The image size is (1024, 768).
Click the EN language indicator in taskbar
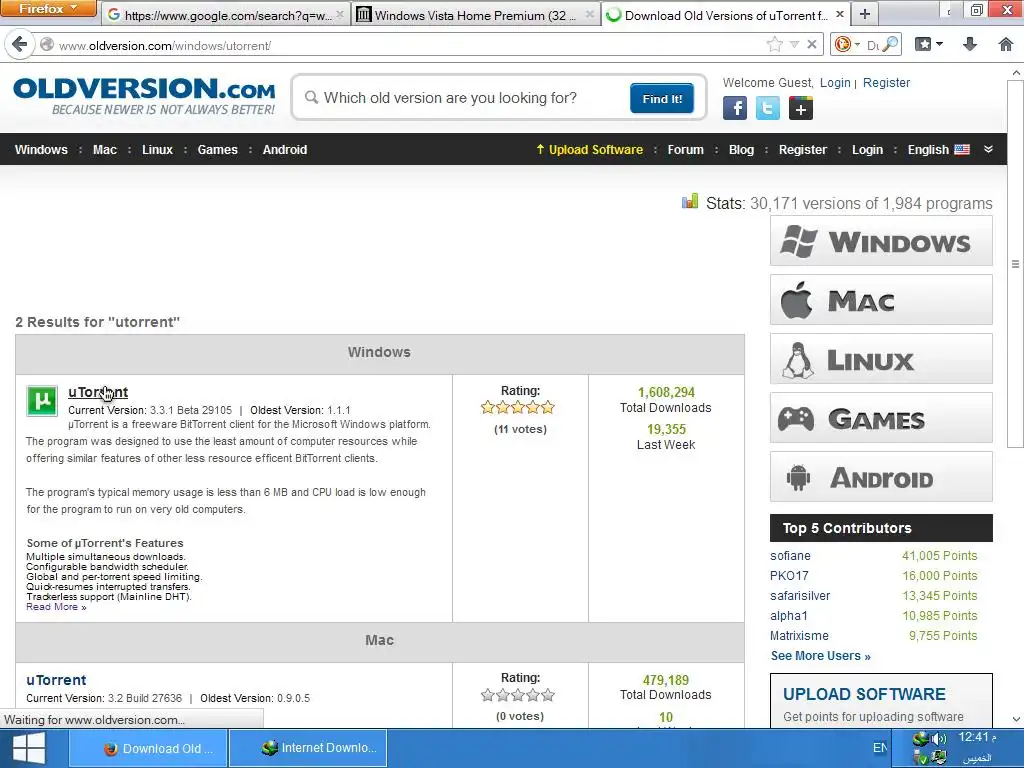coord(880,748)
